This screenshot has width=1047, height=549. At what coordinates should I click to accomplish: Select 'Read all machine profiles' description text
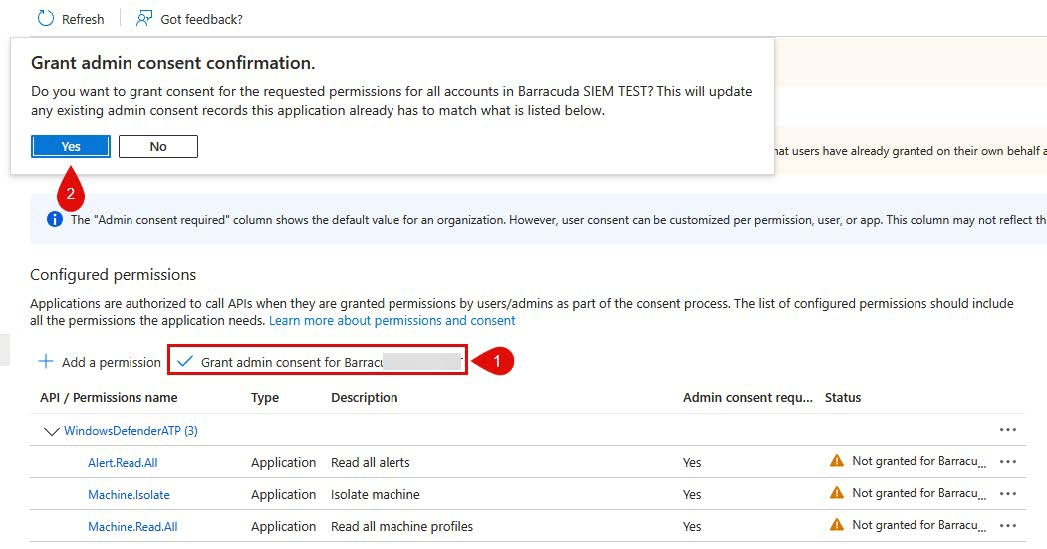click(402, 526)
